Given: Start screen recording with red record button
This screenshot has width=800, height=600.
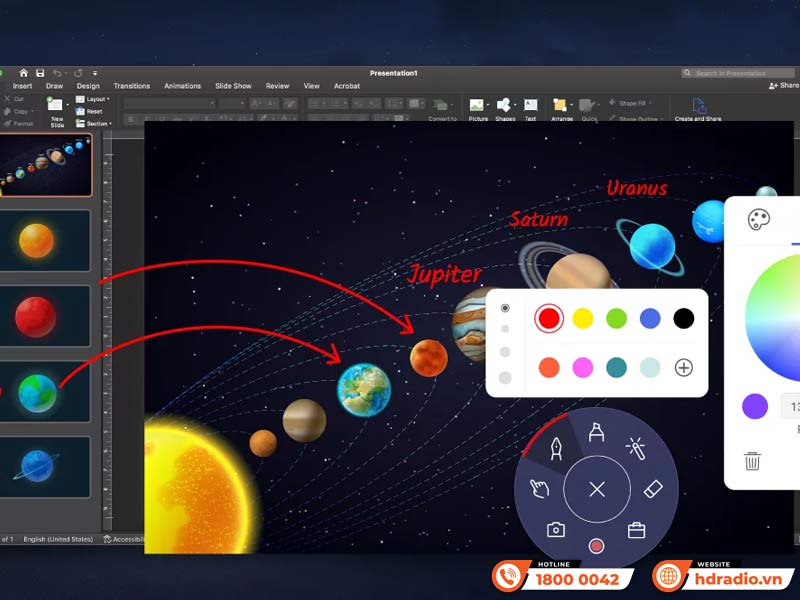Looking at the screenshot, I should pos(596,546).
